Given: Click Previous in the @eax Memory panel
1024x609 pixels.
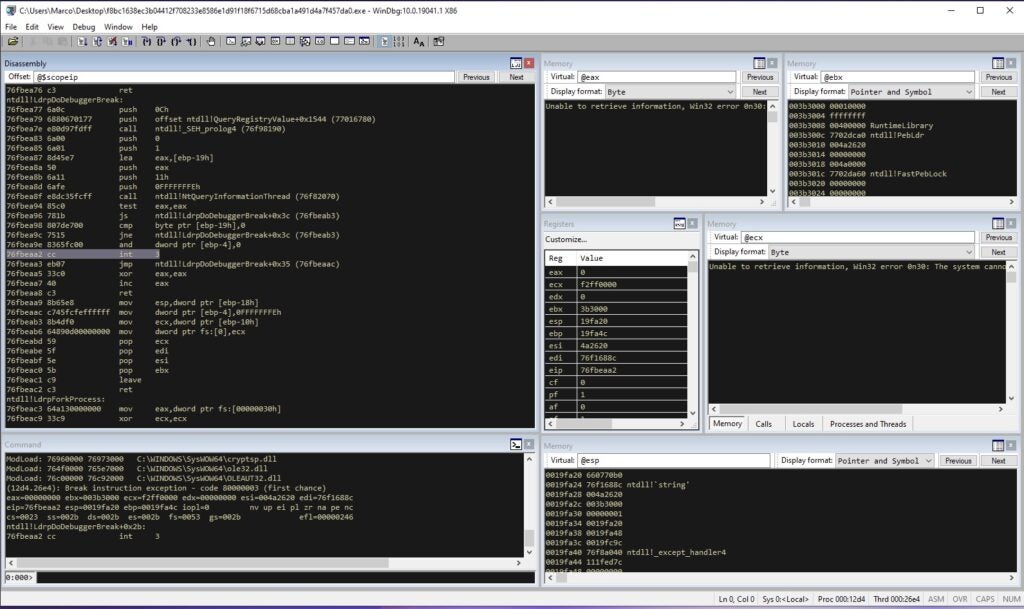Looking at the screenshot, I should click(761, 76).
